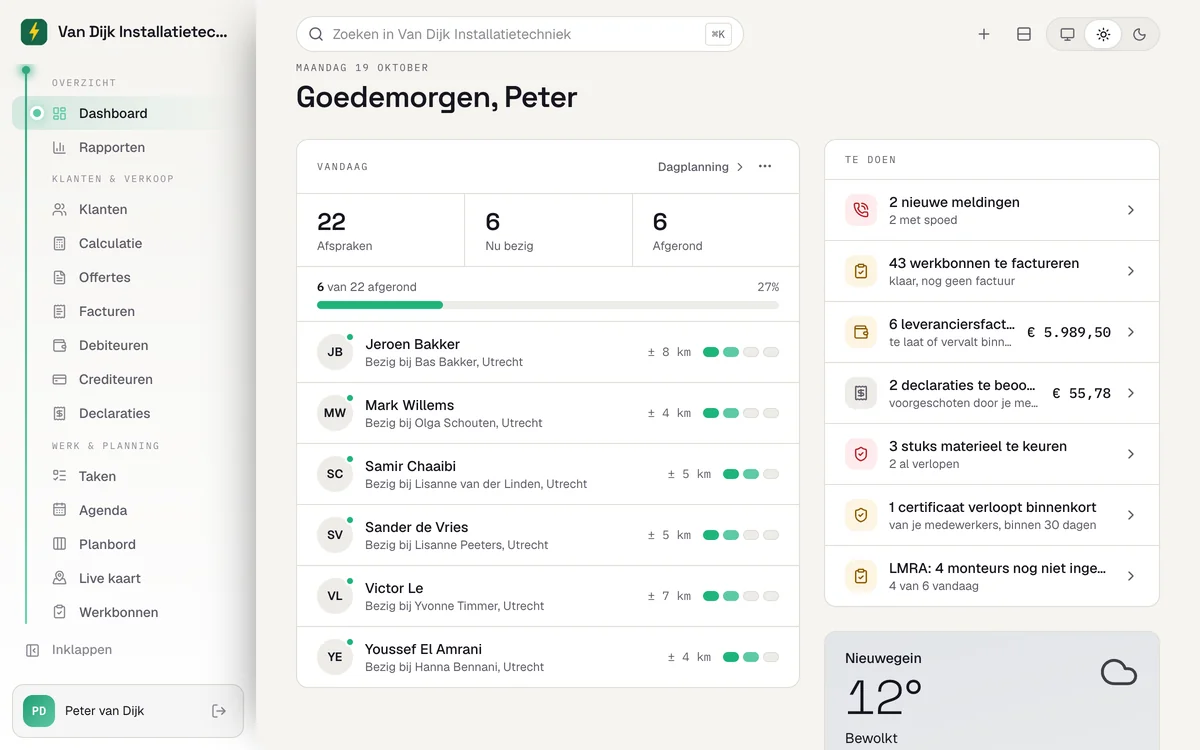Open Facturen from the sidebar
This screenshot has height=750, width=1200.
tap(128, 311)
